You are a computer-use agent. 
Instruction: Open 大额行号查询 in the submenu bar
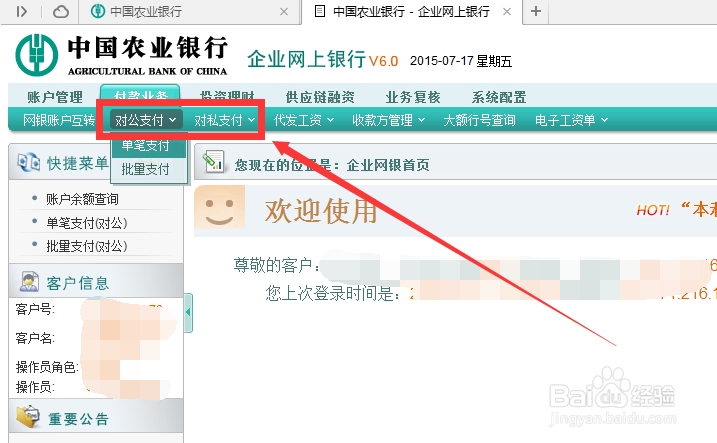[x=479, y=120]
